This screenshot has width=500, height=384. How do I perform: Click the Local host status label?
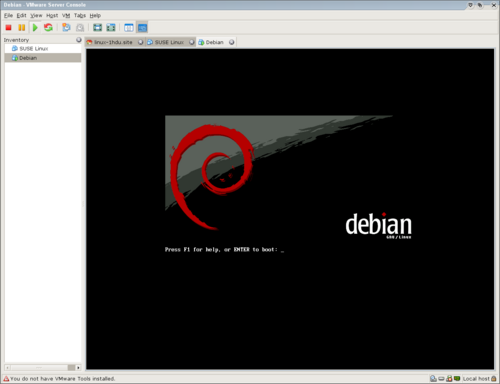476,379
